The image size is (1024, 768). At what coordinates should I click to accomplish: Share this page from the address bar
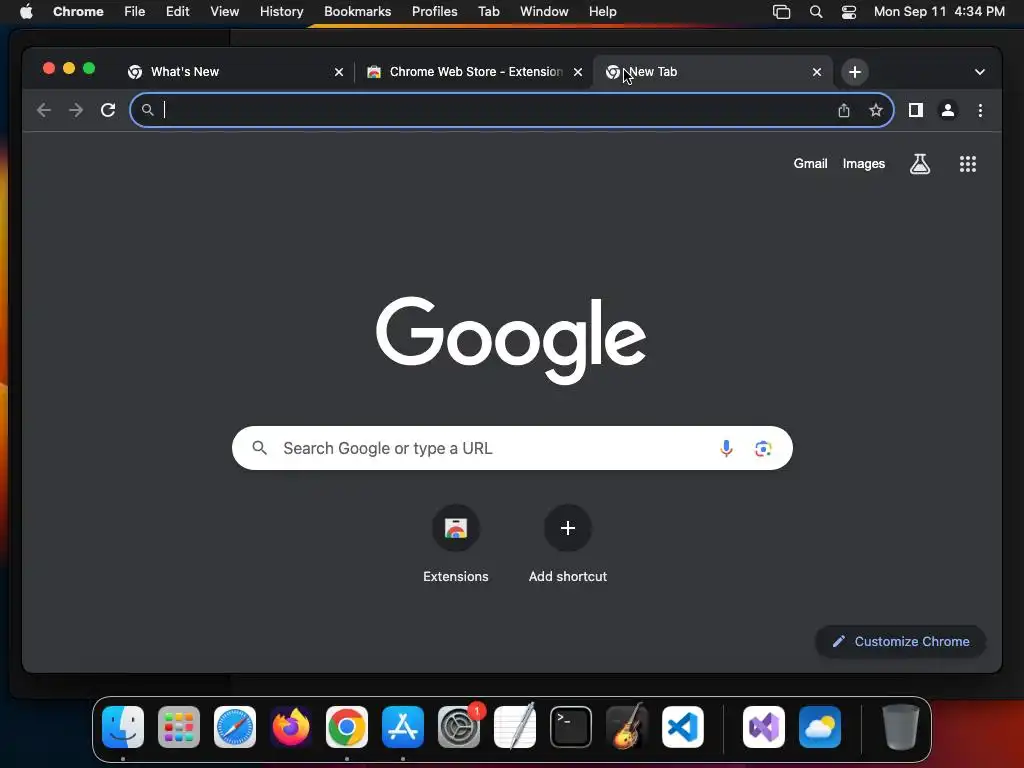[x=844, y=110]
